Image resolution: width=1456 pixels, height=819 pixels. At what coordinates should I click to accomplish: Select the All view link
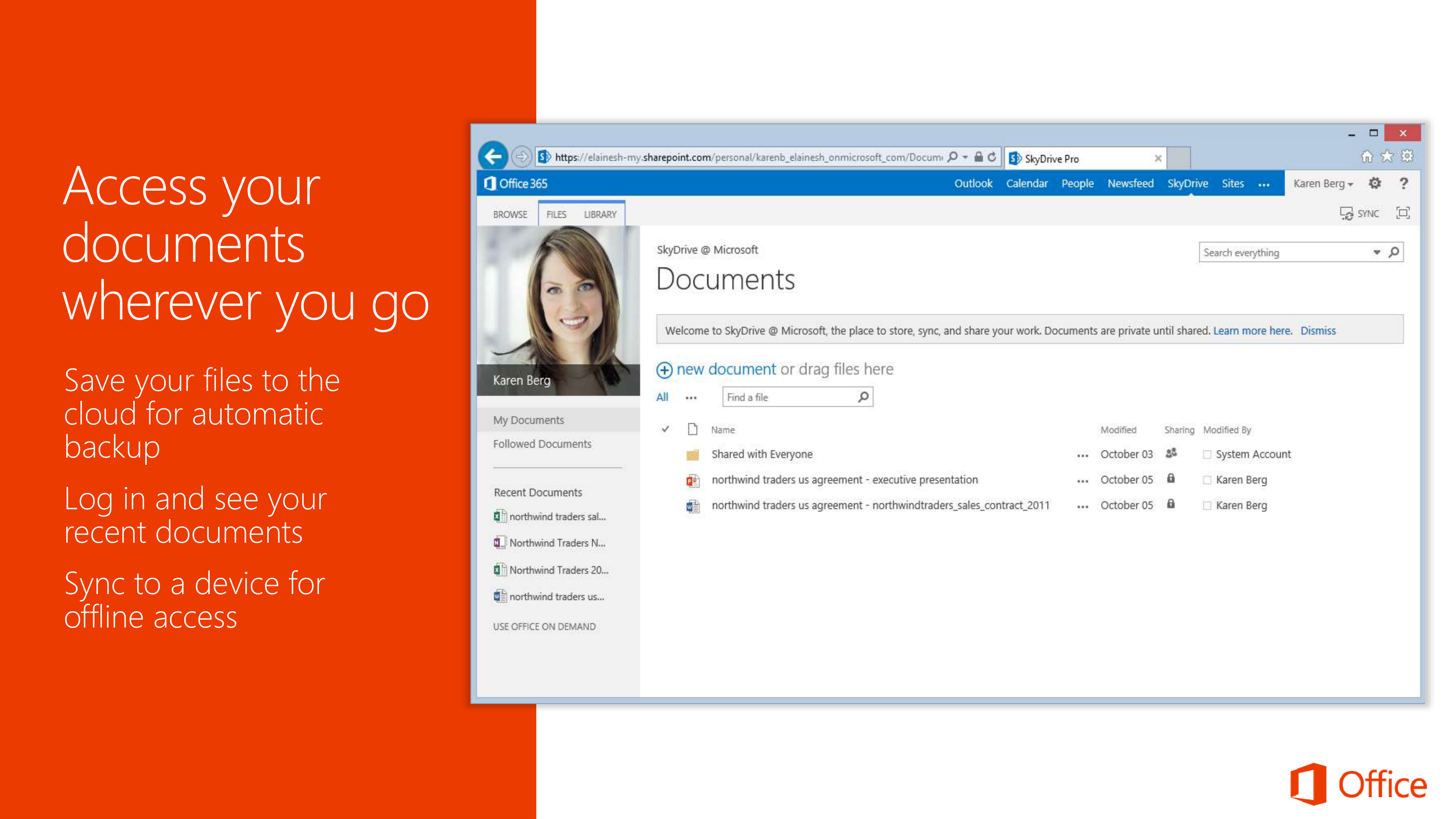[x=662, y=397]
